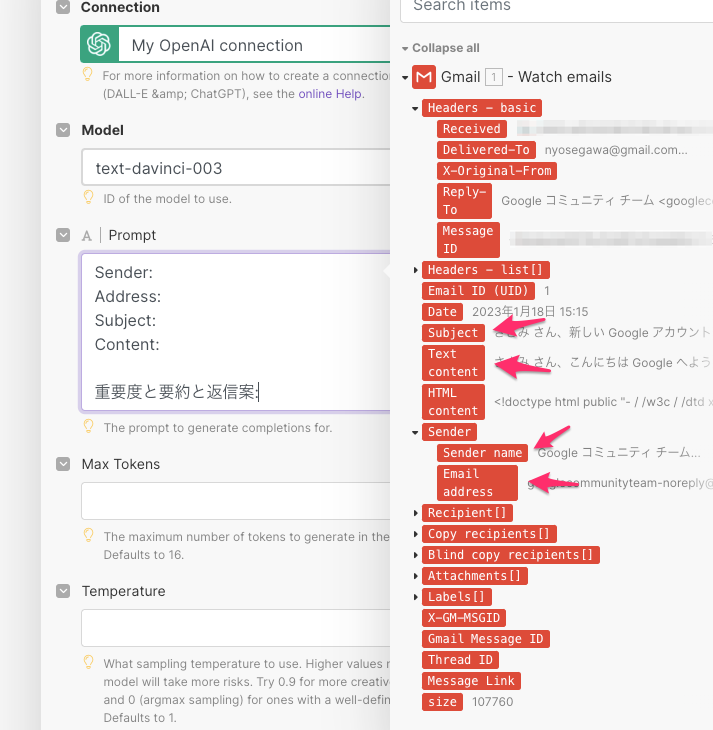Screen dimensions: 713x730
Task: Insert the X-GM-MSGID variable pill
Action: coord(464,618)
